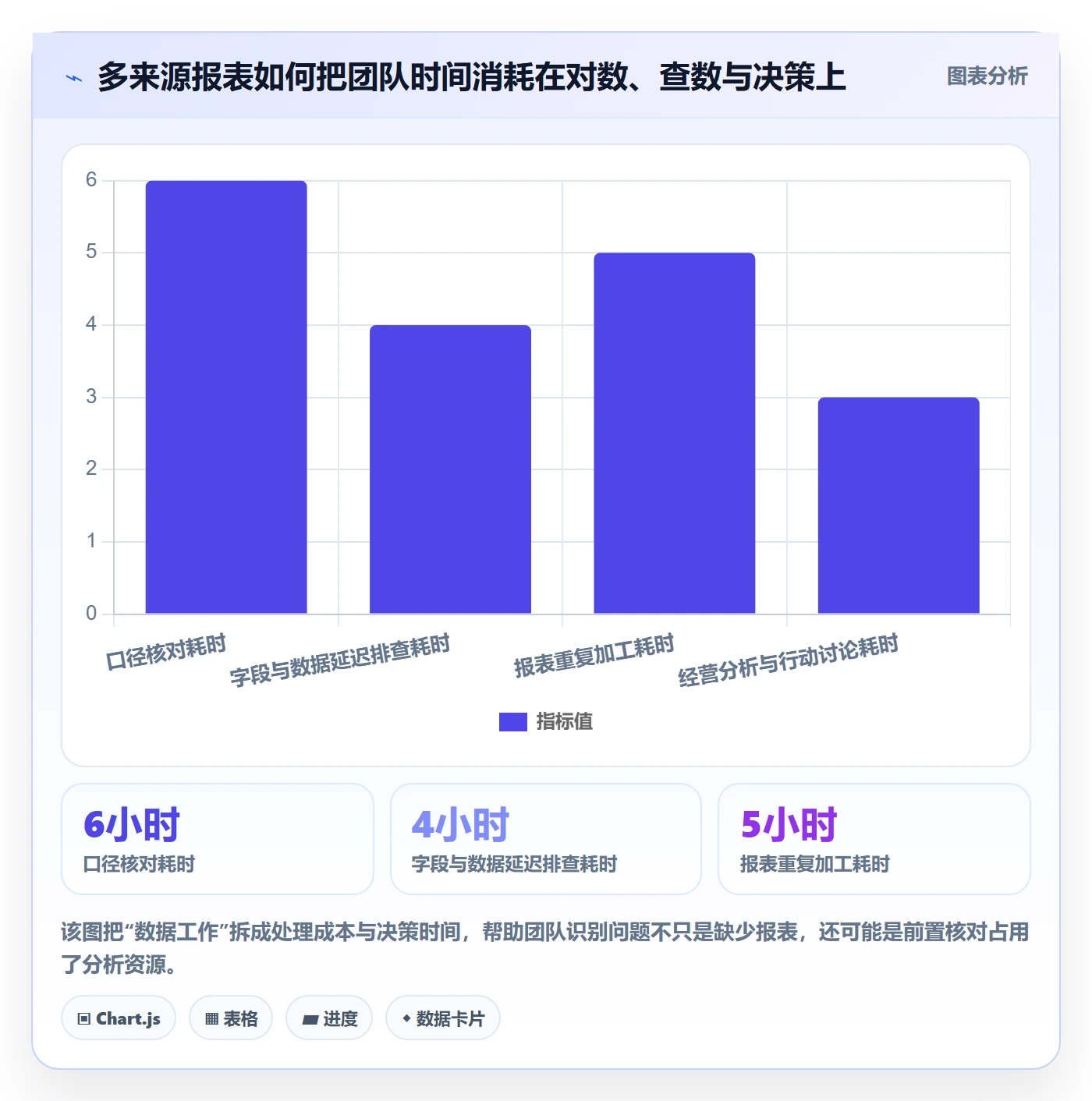Screen dimensions: 1092x1101
Task: Click the y-axis value 0
Action: coord(91,614)
